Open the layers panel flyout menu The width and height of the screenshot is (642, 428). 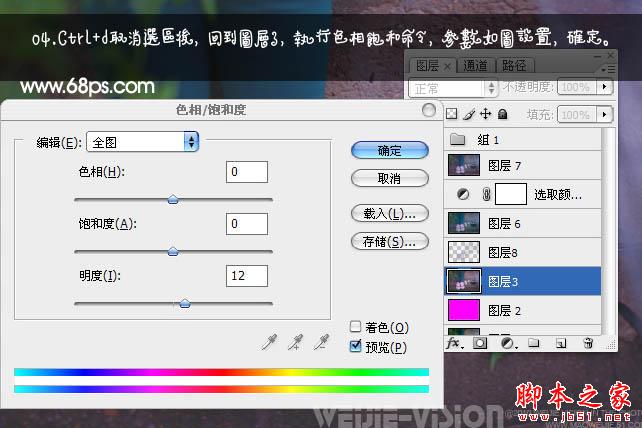(608, 69)
